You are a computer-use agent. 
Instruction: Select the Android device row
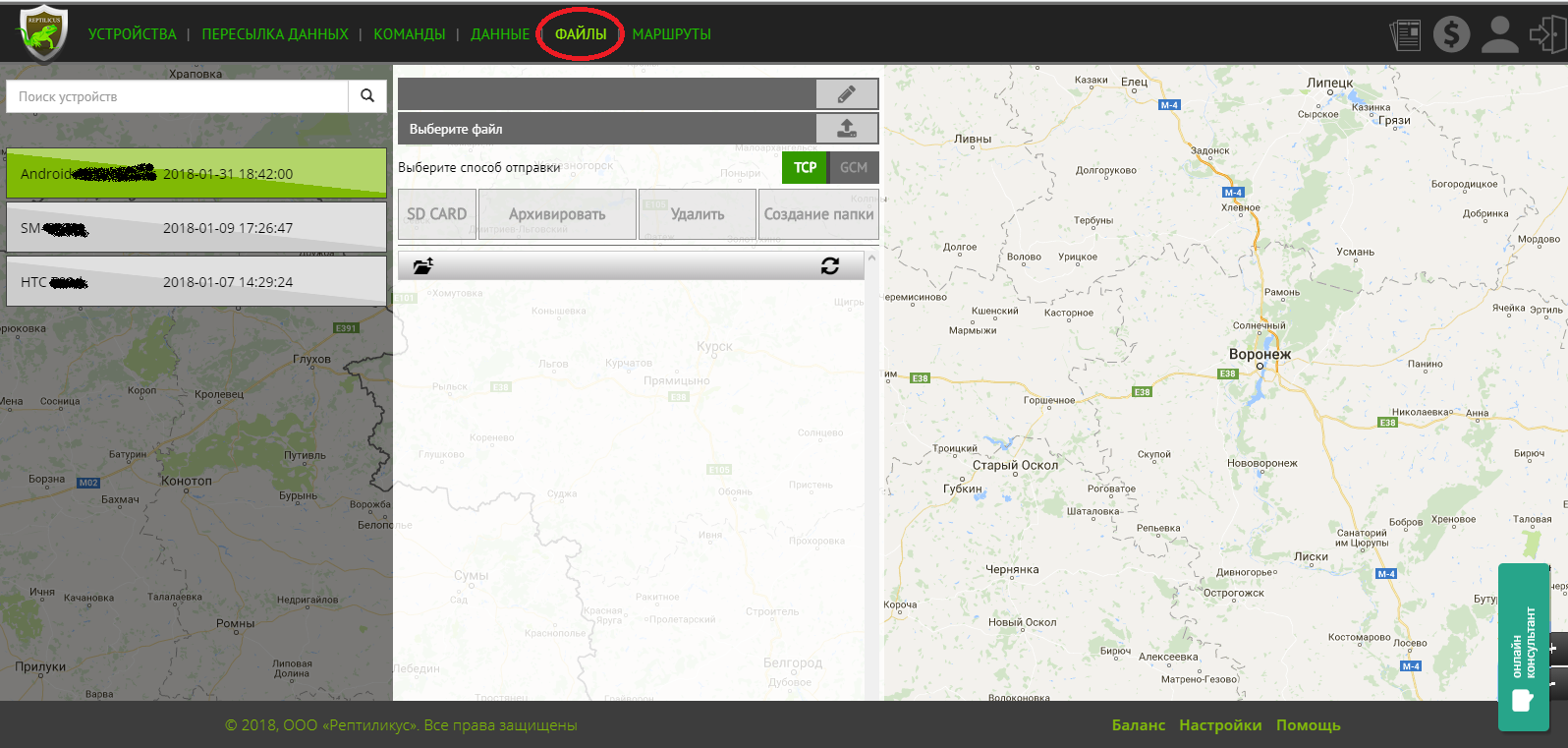[x=196, y=174]
